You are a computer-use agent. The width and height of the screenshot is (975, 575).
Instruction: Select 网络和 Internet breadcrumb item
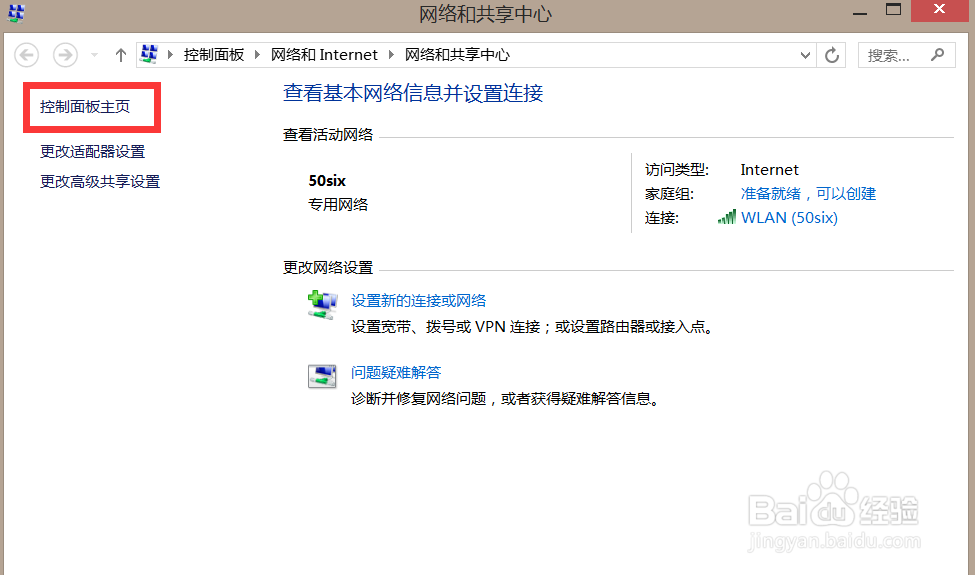pyautogui.click(x=324, y=55)
